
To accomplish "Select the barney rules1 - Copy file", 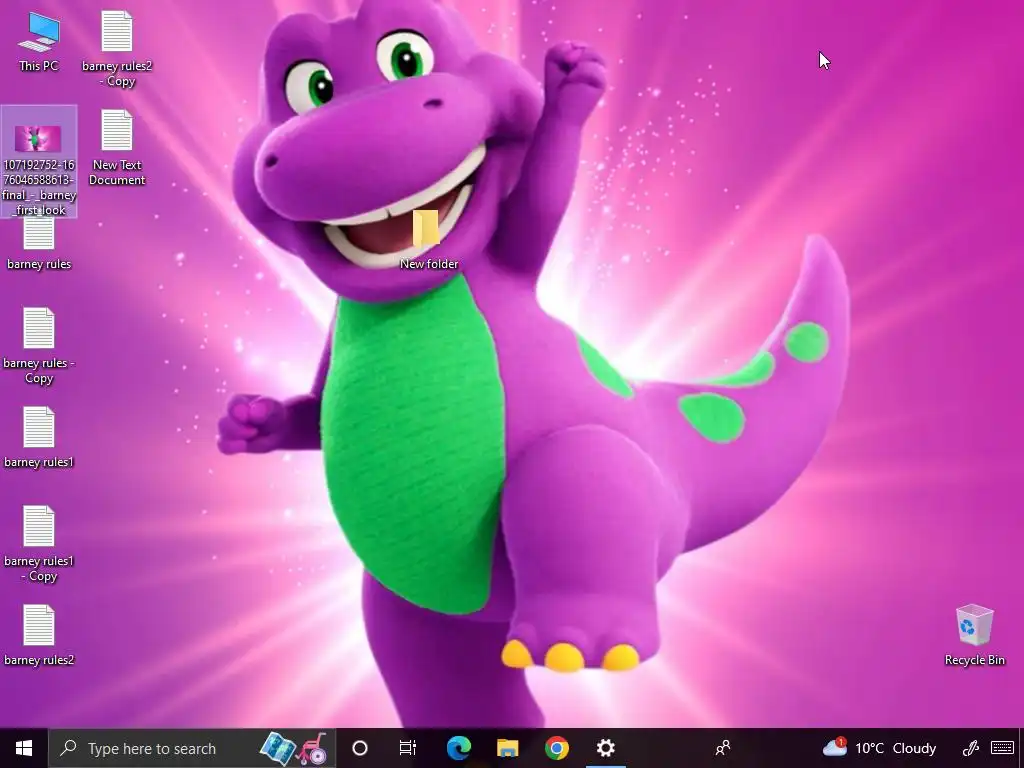I will (x=39, y=545).
